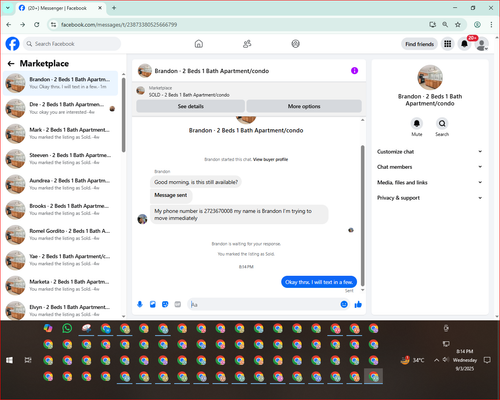Open the Yae conversation in list
The height and width of the screenshot is (400, 500).
[x=61, y=260]
